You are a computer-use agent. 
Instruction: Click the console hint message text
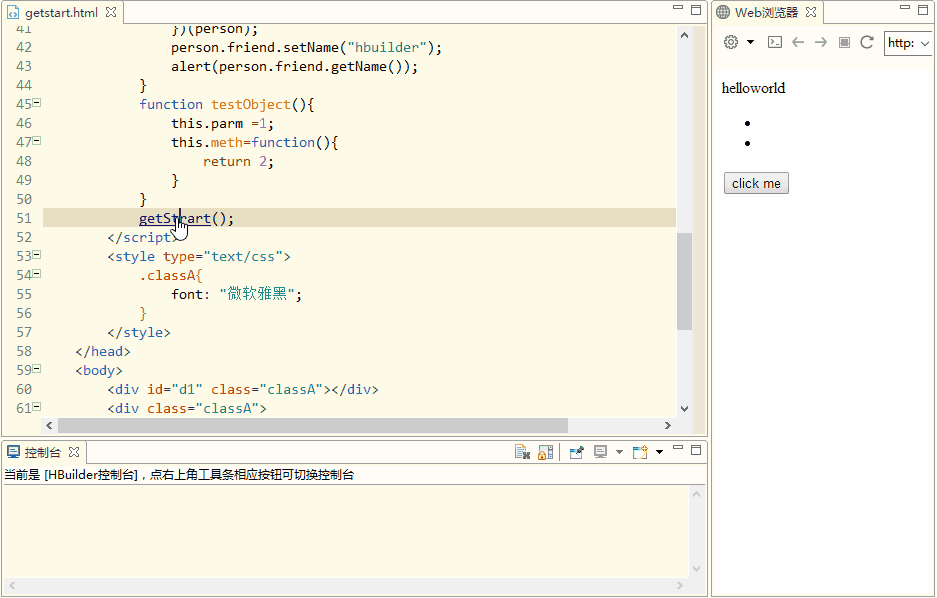[x=179, y=475]
